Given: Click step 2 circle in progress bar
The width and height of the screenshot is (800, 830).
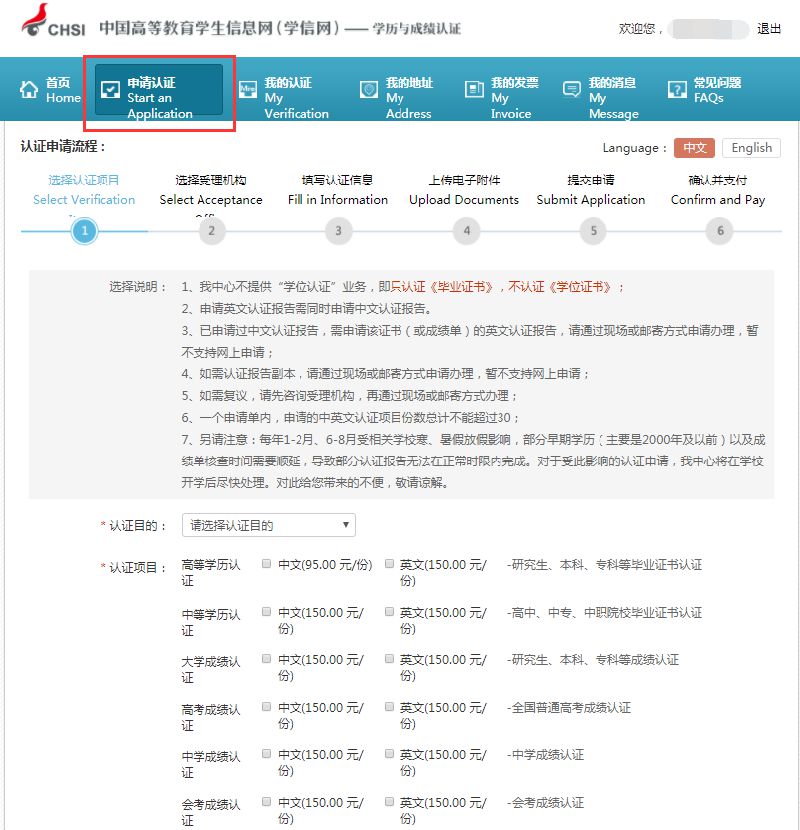Looking at the screenshot, I should point(211,231).
